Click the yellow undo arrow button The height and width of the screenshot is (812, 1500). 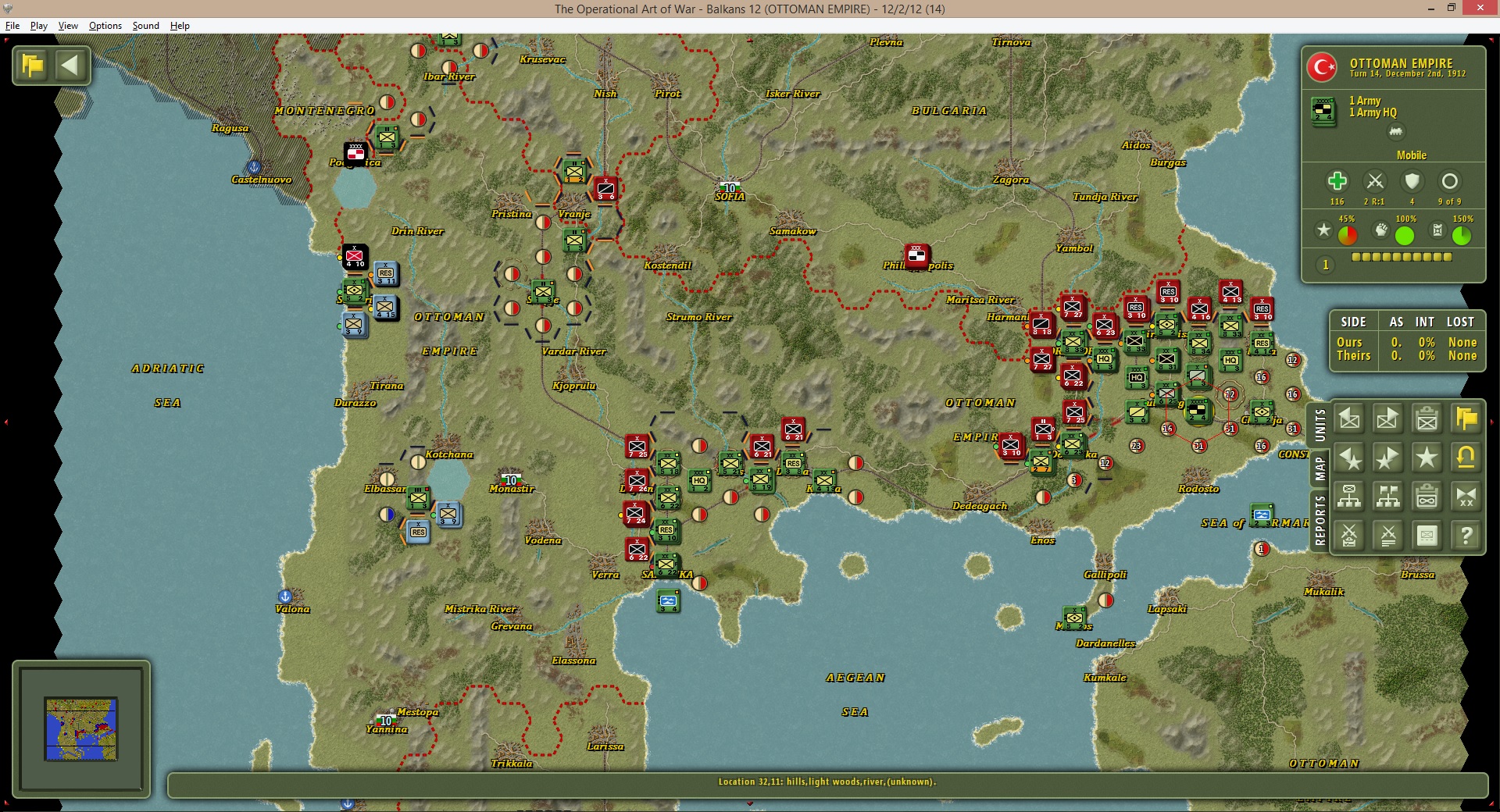point(1466,458)
